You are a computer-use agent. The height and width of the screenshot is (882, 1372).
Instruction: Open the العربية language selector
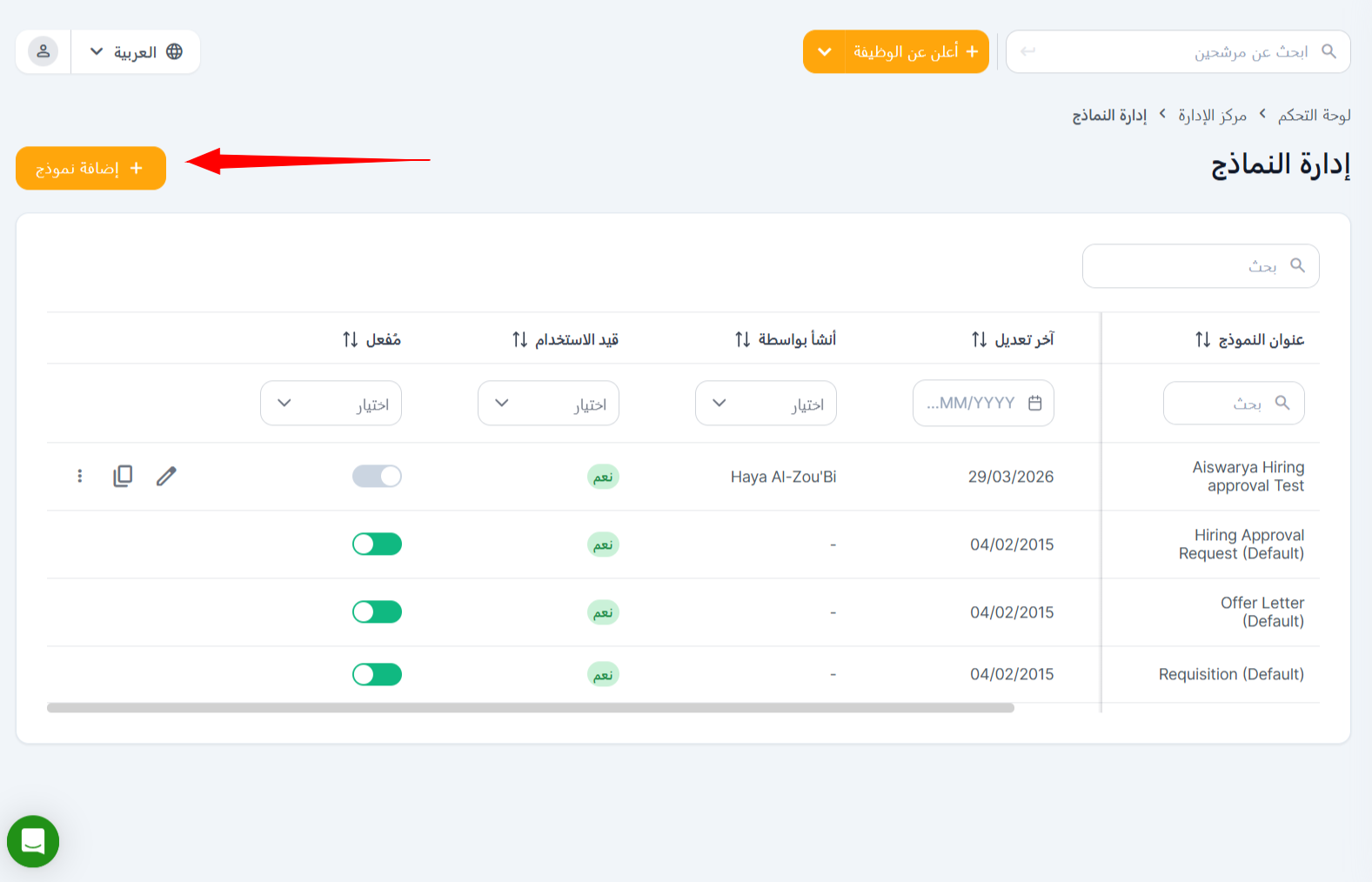click(136, 52)
